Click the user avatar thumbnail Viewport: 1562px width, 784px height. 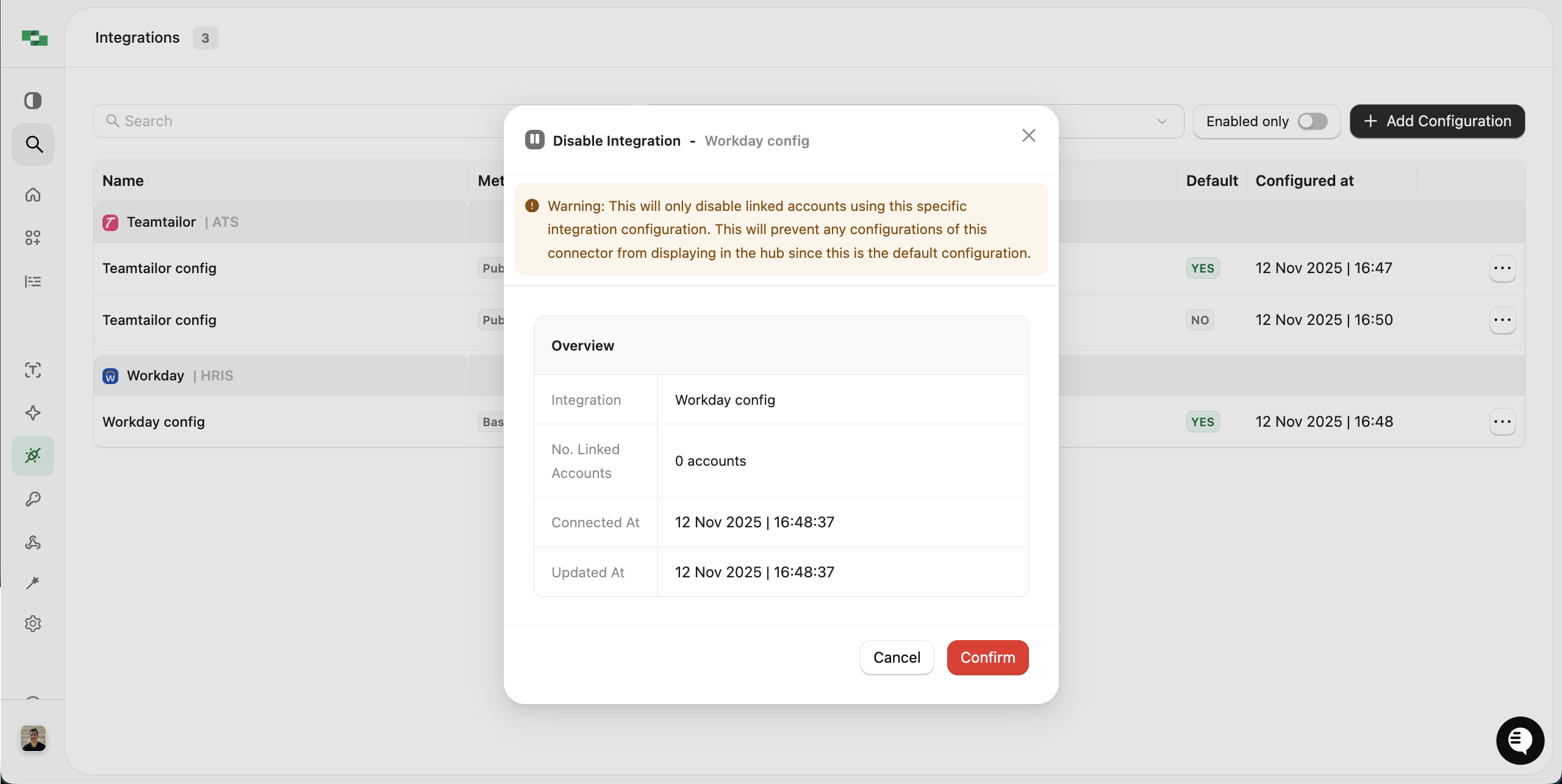point(33,738)
